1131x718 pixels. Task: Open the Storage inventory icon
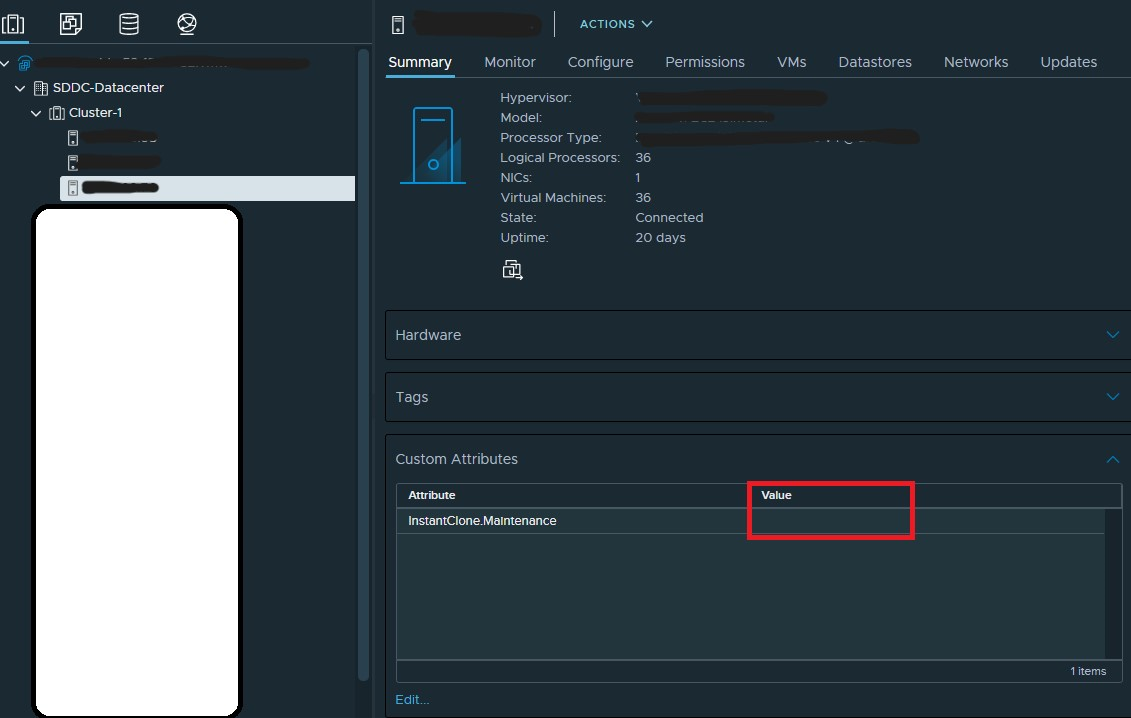coord(129,24)
